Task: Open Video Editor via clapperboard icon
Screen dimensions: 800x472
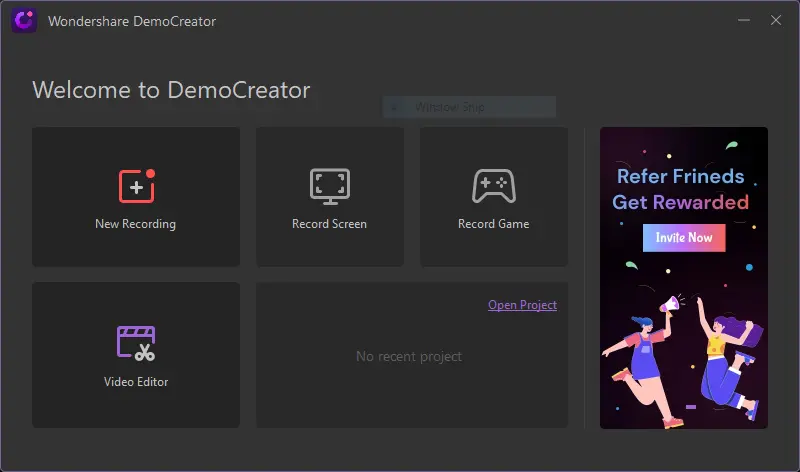Action: point(136,343)
